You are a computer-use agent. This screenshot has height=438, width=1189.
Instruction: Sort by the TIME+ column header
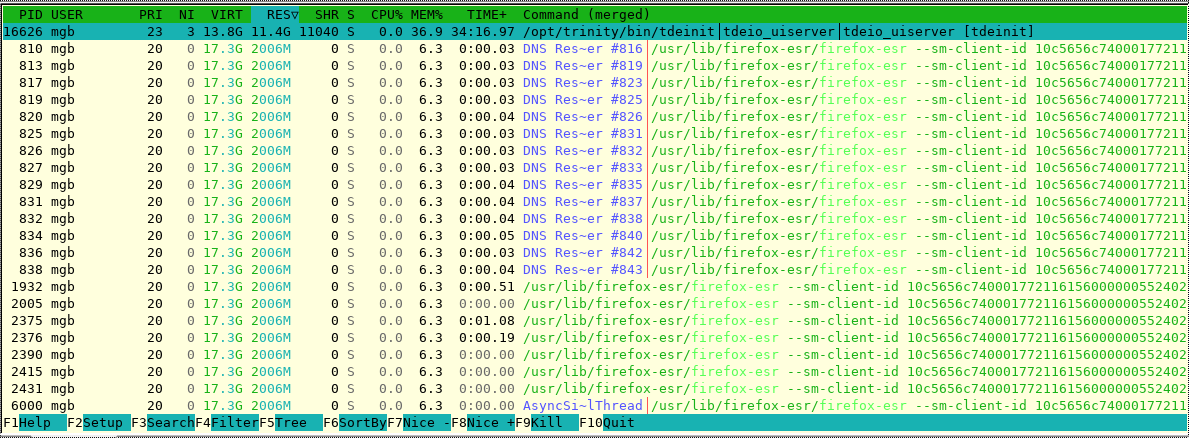tap(486, 14)
